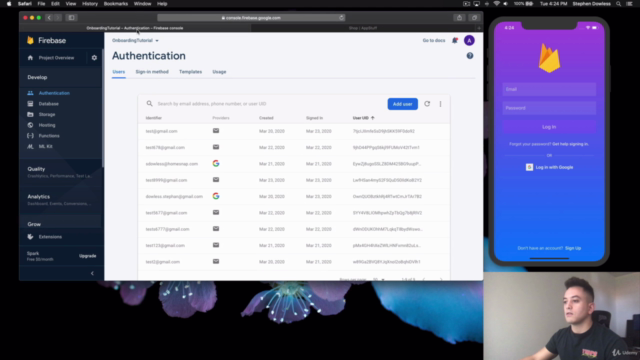Image resolution: width=640 pixels, height=360 pixels.
Task: Switch to Sign-in method tab
Action: pyautogui.click(x=152, y=72)
